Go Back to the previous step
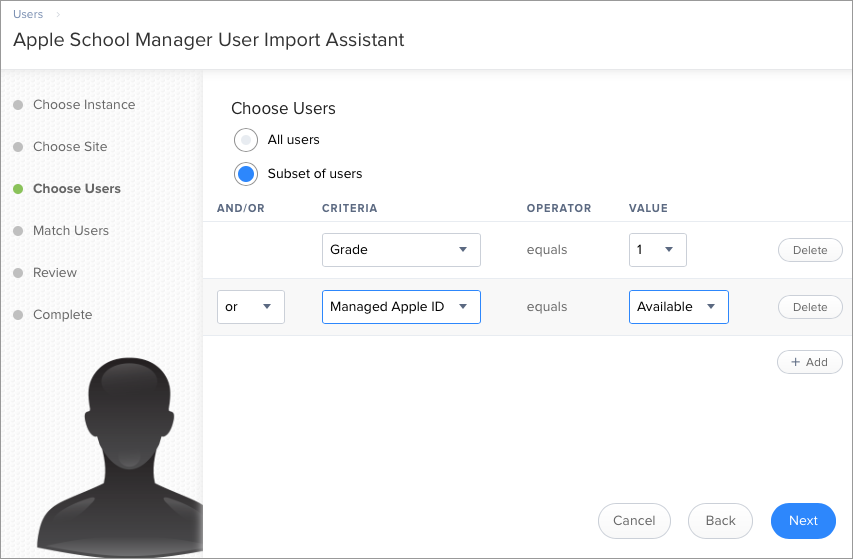Viewport: 853px width, 559px height. [720, 521]
